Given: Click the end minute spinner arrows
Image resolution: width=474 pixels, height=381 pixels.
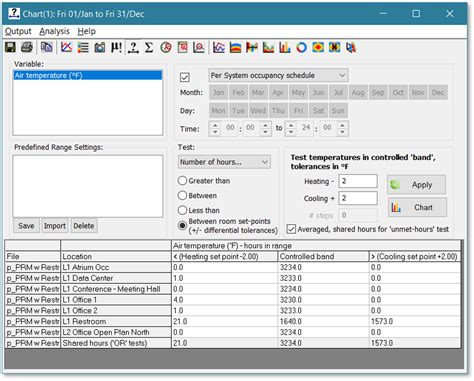Looking at the screenshot, I should [342, 128].
